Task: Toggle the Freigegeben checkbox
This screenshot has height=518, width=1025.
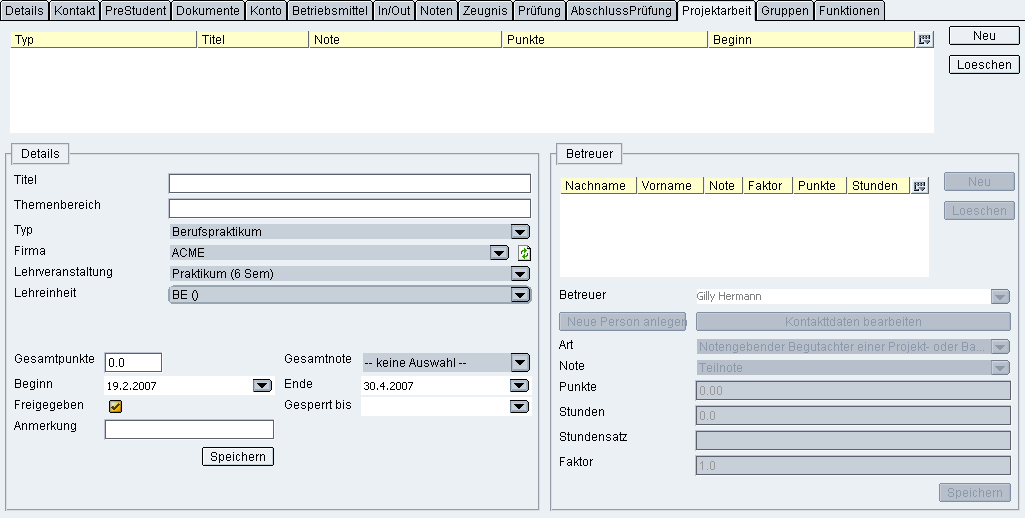Action: tap(115, 406)
